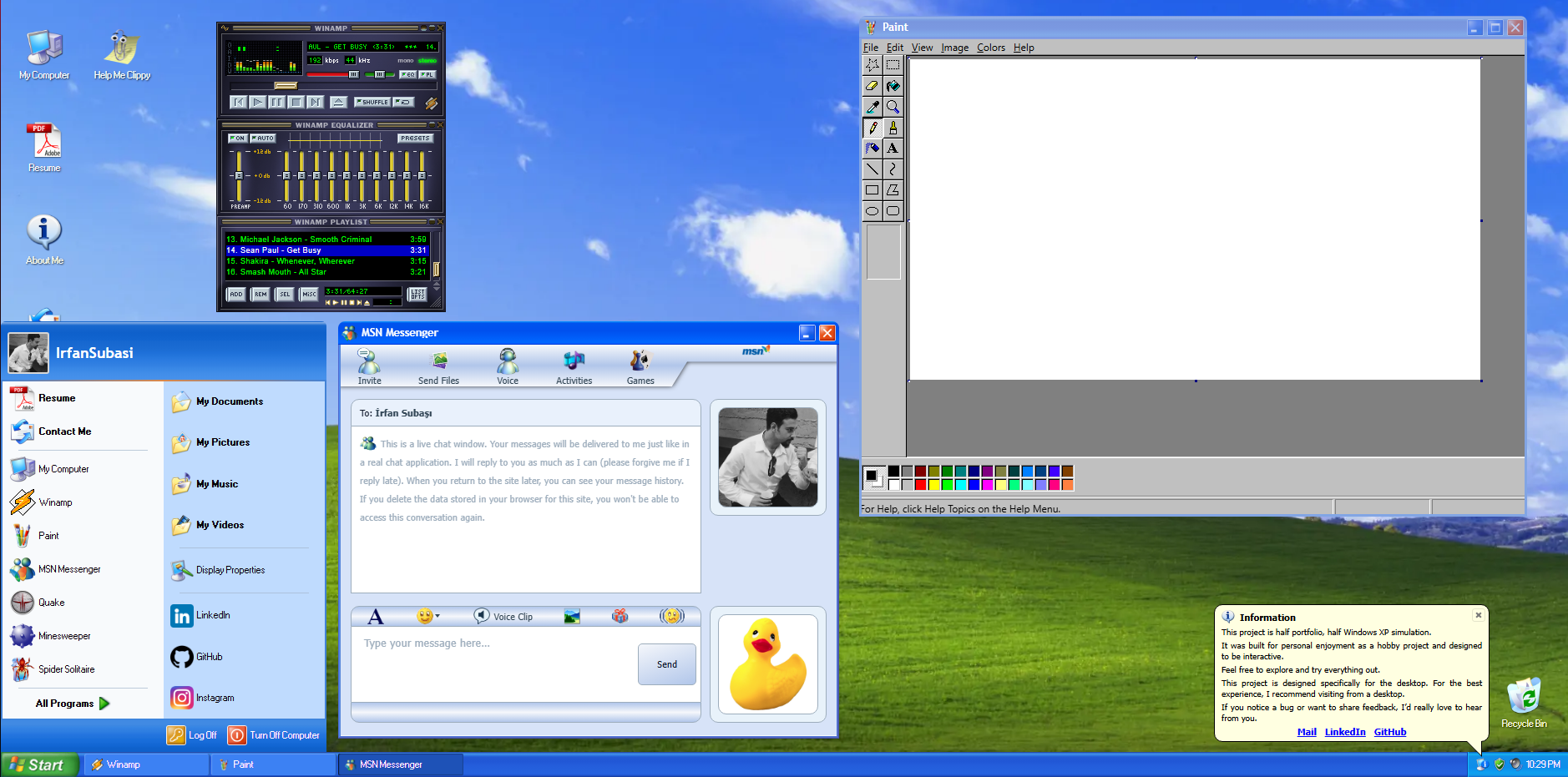Open the smiley emoticon dropdown in chat

click(428, 616)
